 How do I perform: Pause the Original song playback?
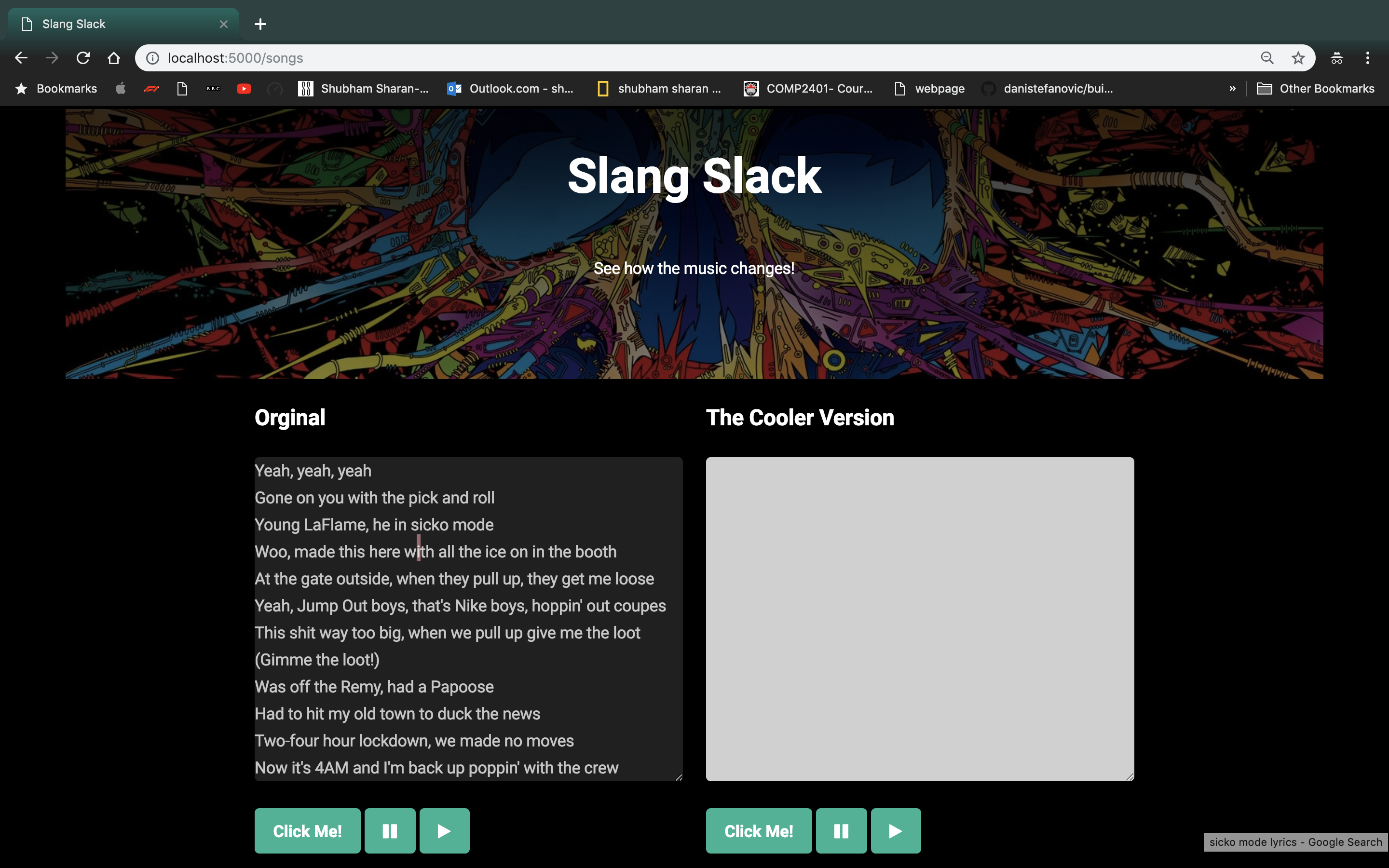(390, 831)
